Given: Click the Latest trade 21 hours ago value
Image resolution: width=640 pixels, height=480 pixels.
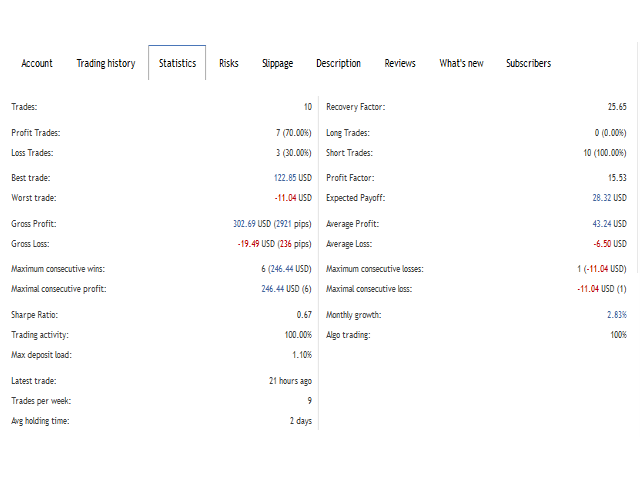Looking at the screenshot, I should coord(289,381).
